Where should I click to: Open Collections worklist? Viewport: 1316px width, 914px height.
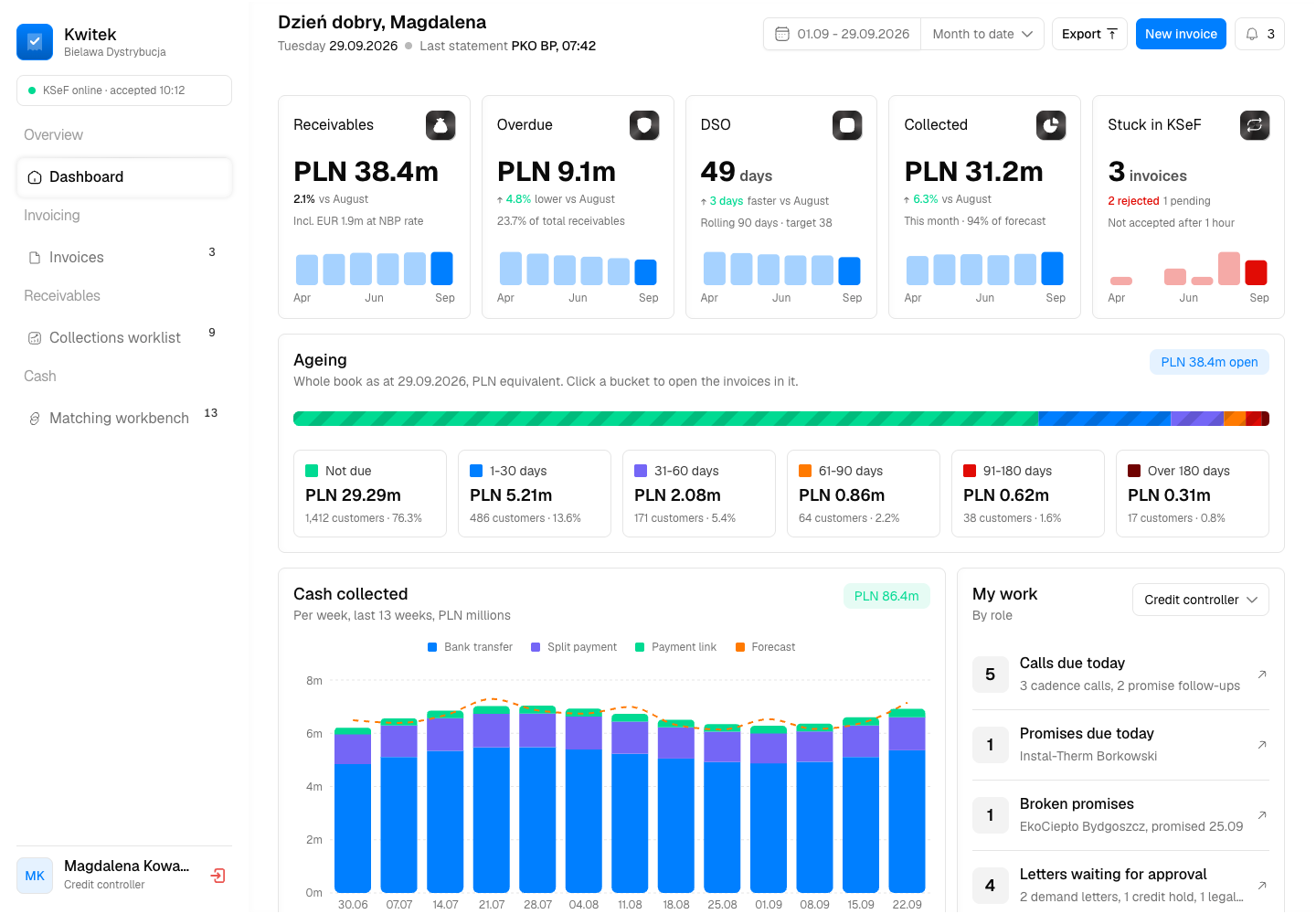[x=124, y=338]
